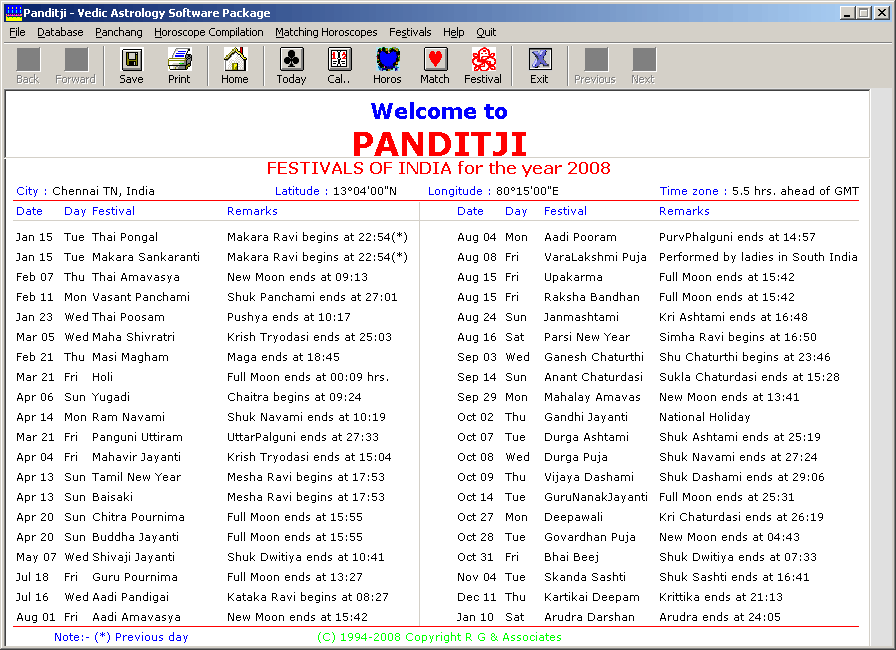Click 'Note:- (*) Previous day' footer text

(x=121, y=637)
